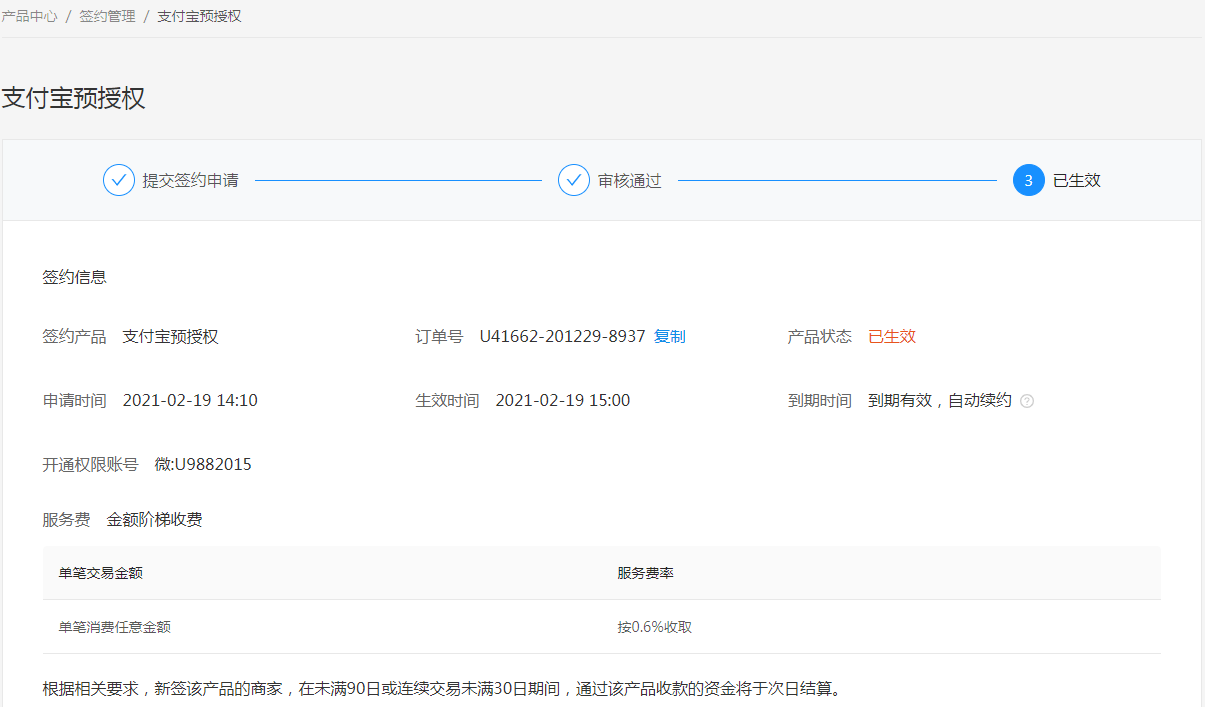The image size is (1205, 707).
Task: Click the account 微:U9882015
Action: point(203,465)
